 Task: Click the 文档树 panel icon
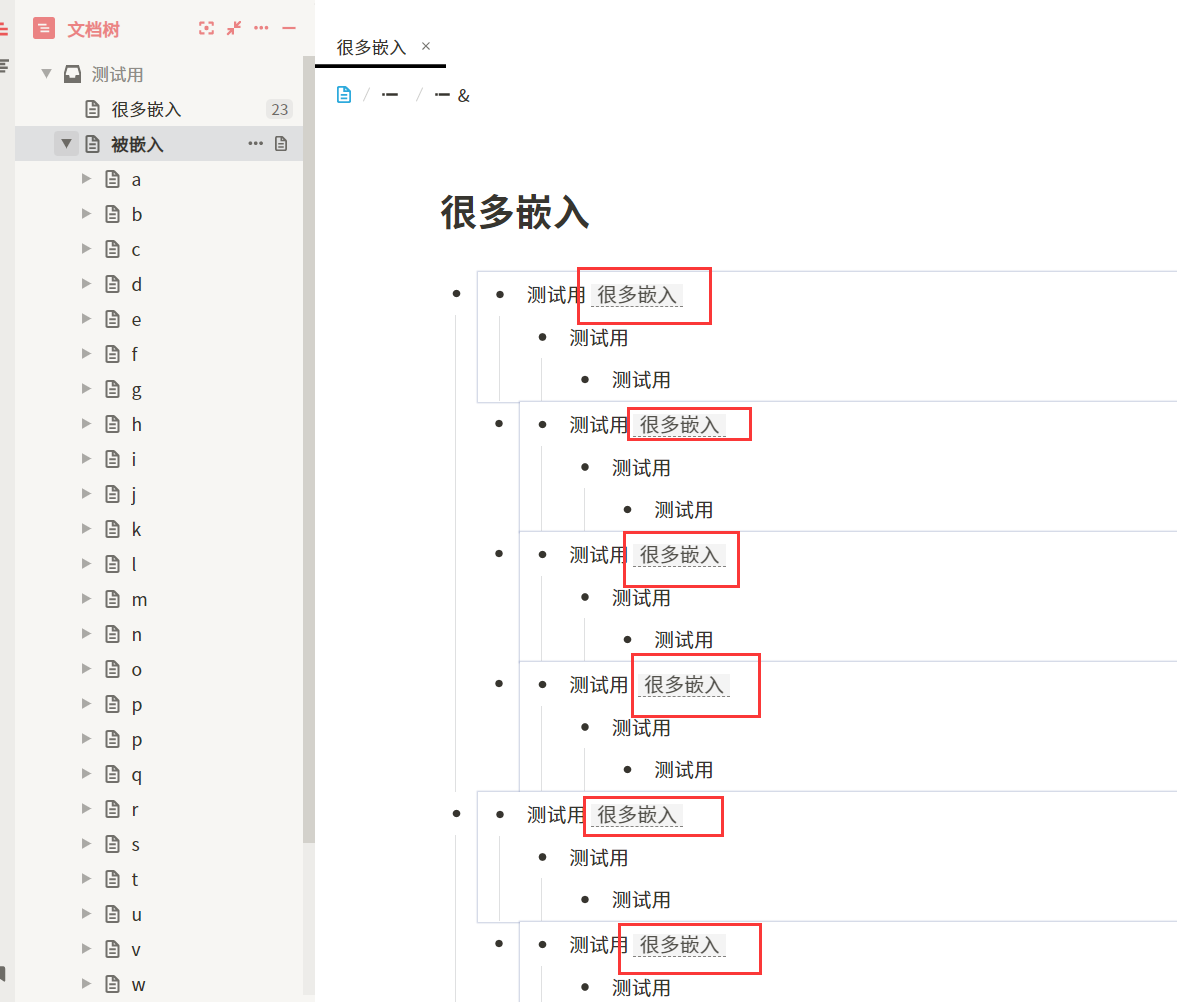[x=44, y=29]
